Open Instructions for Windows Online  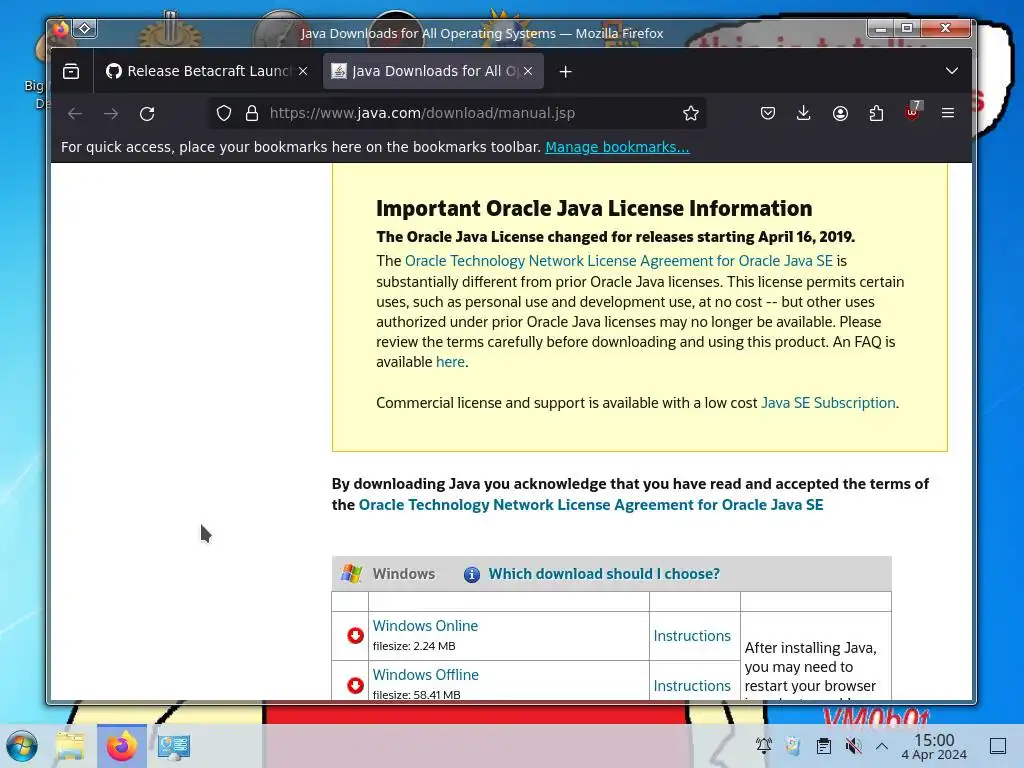692,635
